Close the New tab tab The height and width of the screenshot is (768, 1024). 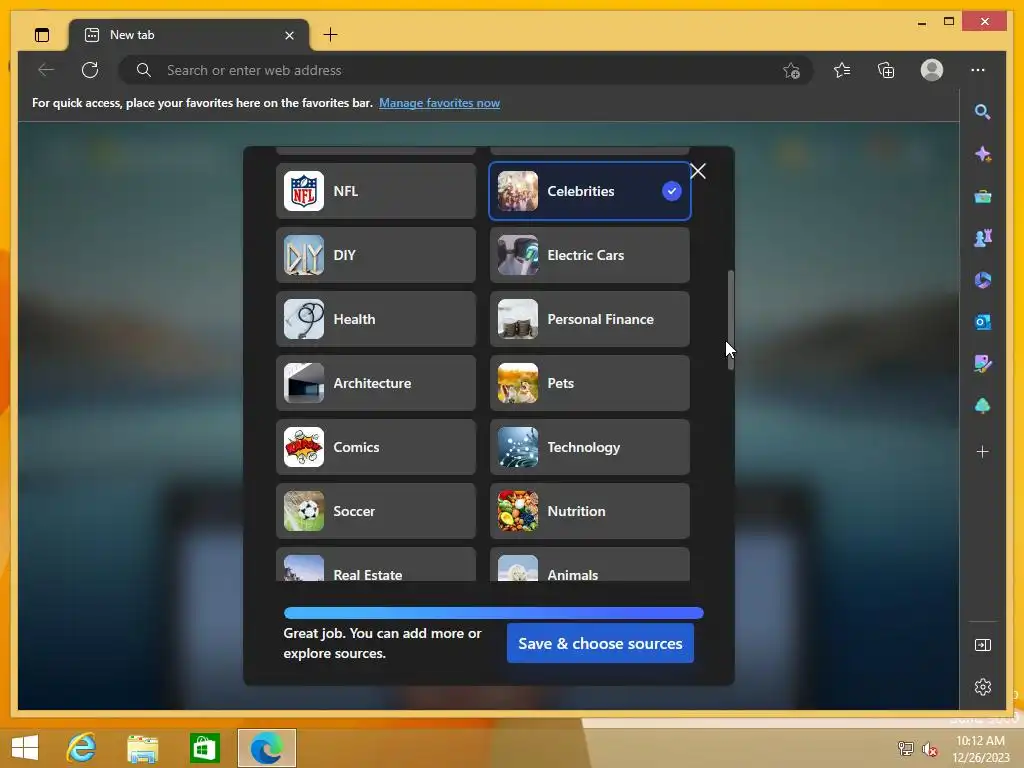pos(289,35)
